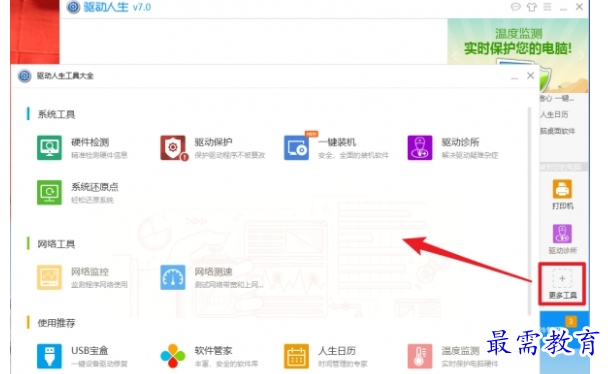Viewport: 608px width, 374px height.
Task: Click the 温度监测 promotional banner
Action: click(x=518, y=54)
